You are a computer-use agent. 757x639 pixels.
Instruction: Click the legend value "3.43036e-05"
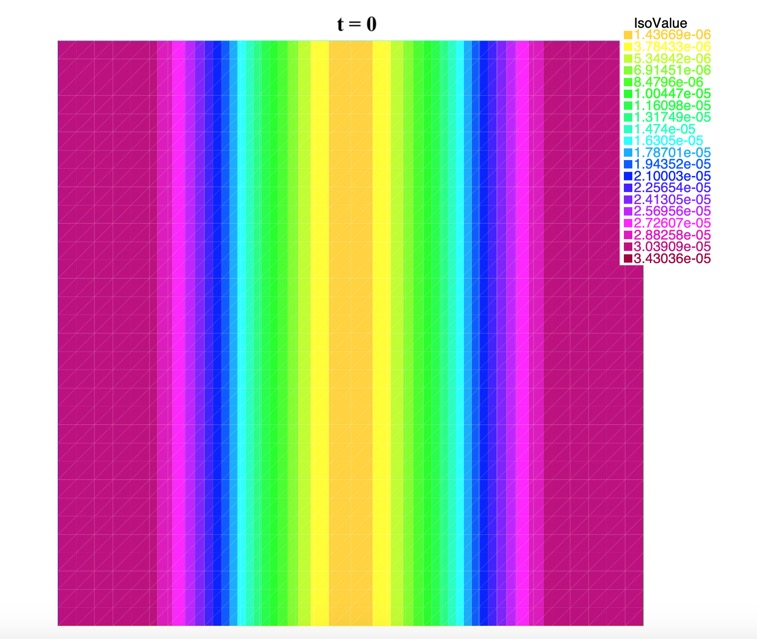672,259
